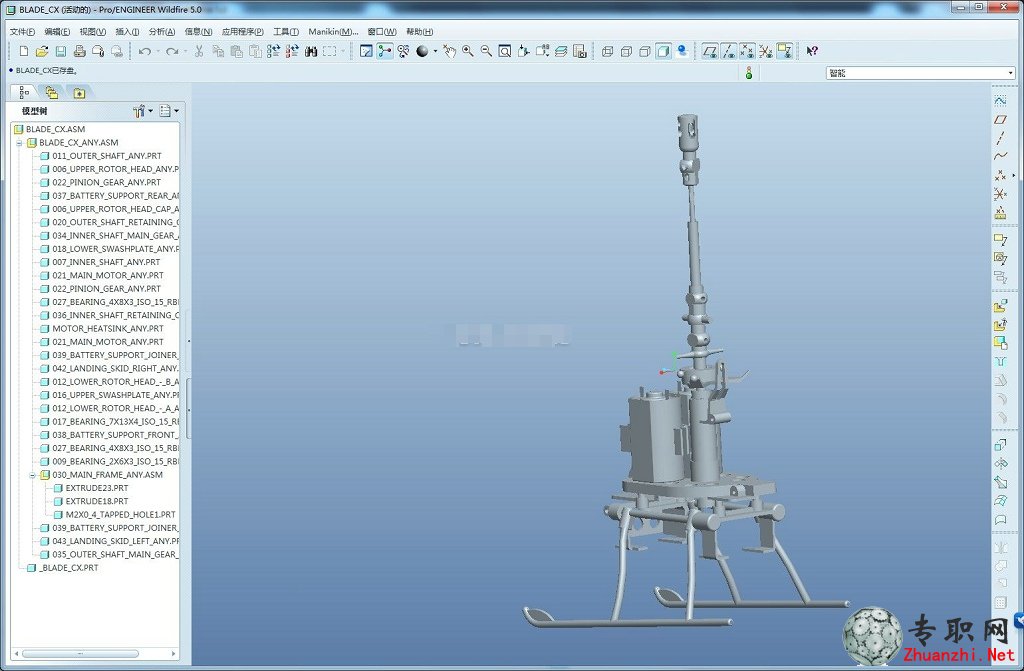
Task: Click the Zoom In magnifier icon
Action: point(468,51)
